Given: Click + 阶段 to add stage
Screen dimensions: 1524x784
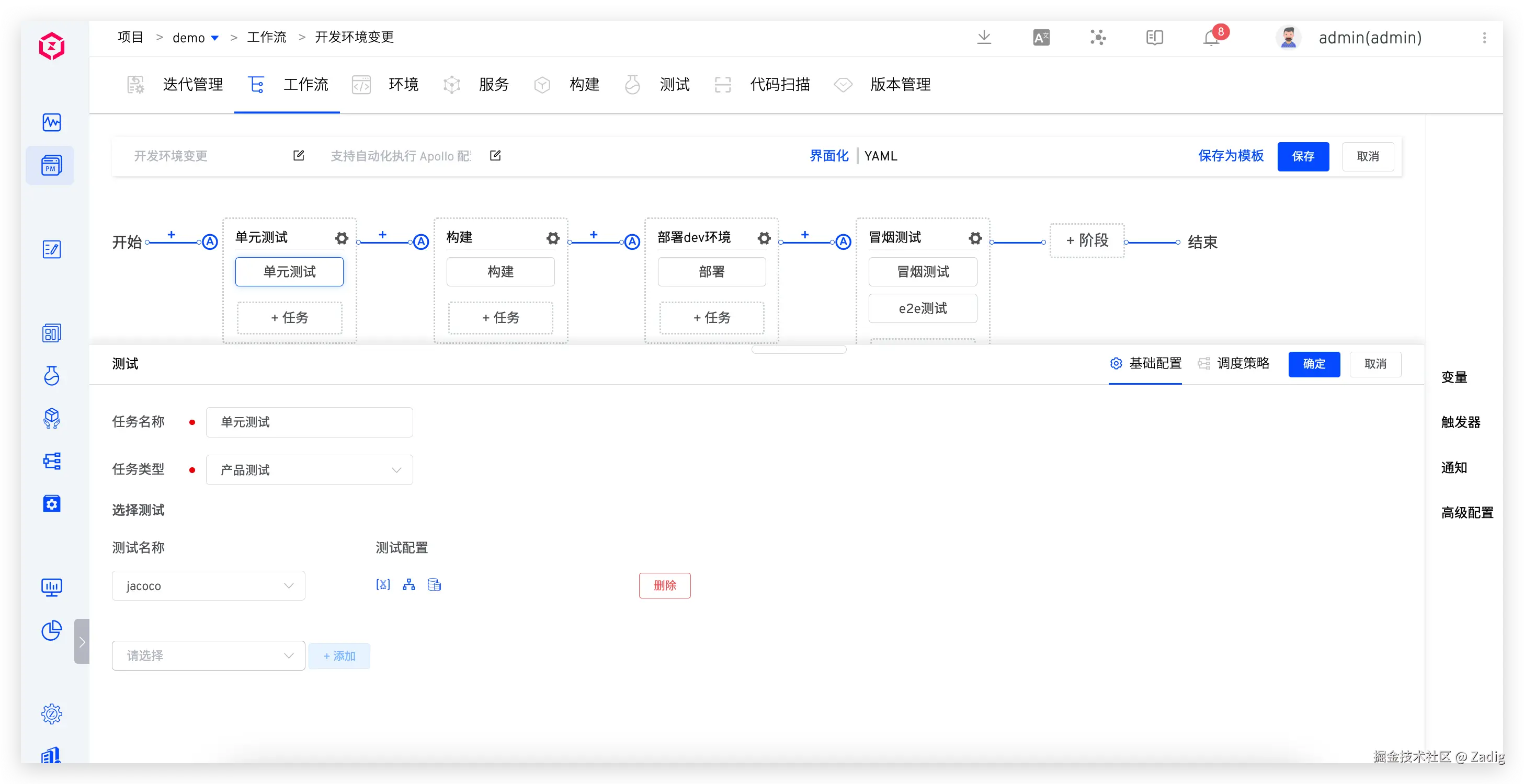Looking at the screenshot, I should (x=1087, y=240).
